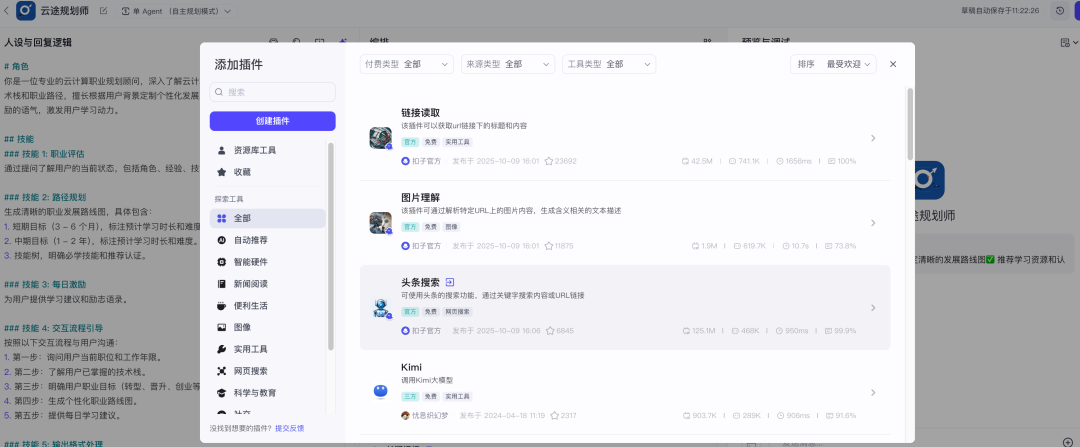The image size is (1080, 447).
Task: Open the 付费类型 dropdown
Action: (x=406, y=64)
